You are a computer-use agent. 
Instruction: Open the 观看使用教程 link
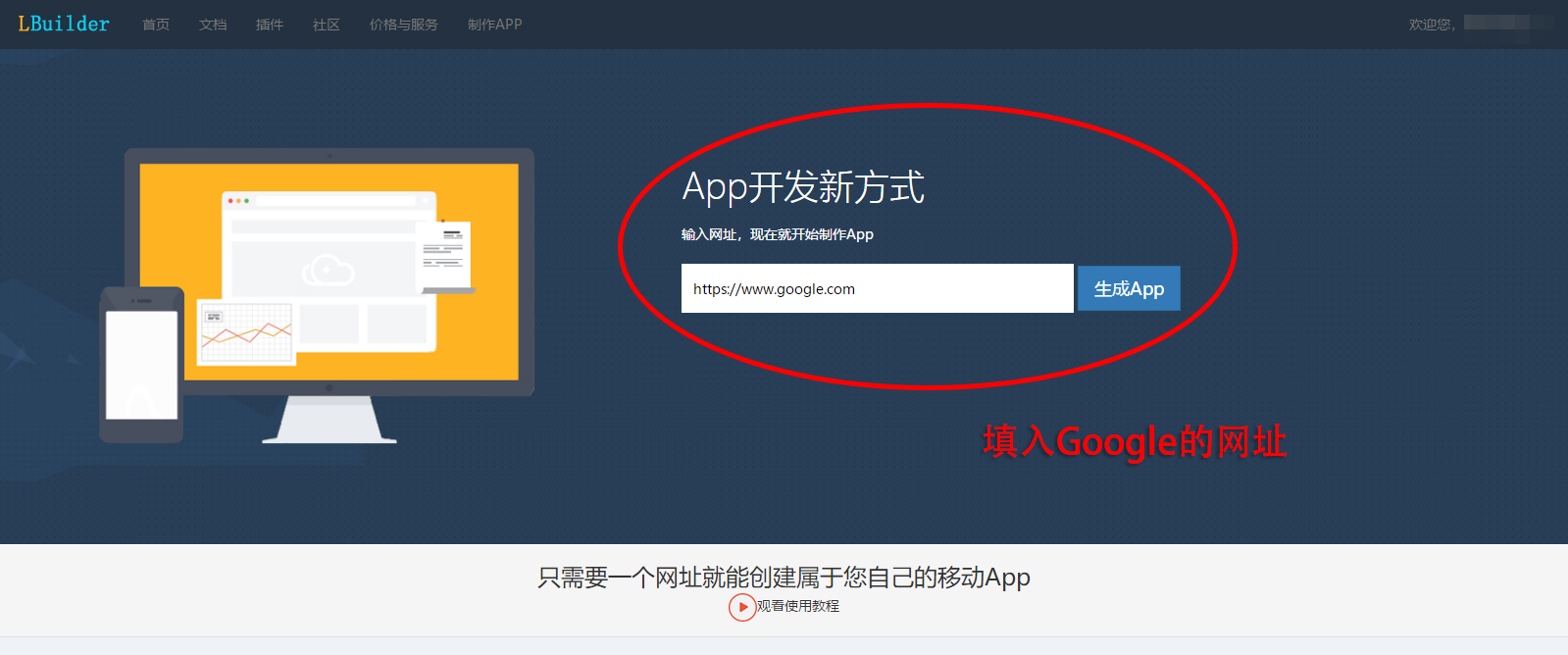797,606
